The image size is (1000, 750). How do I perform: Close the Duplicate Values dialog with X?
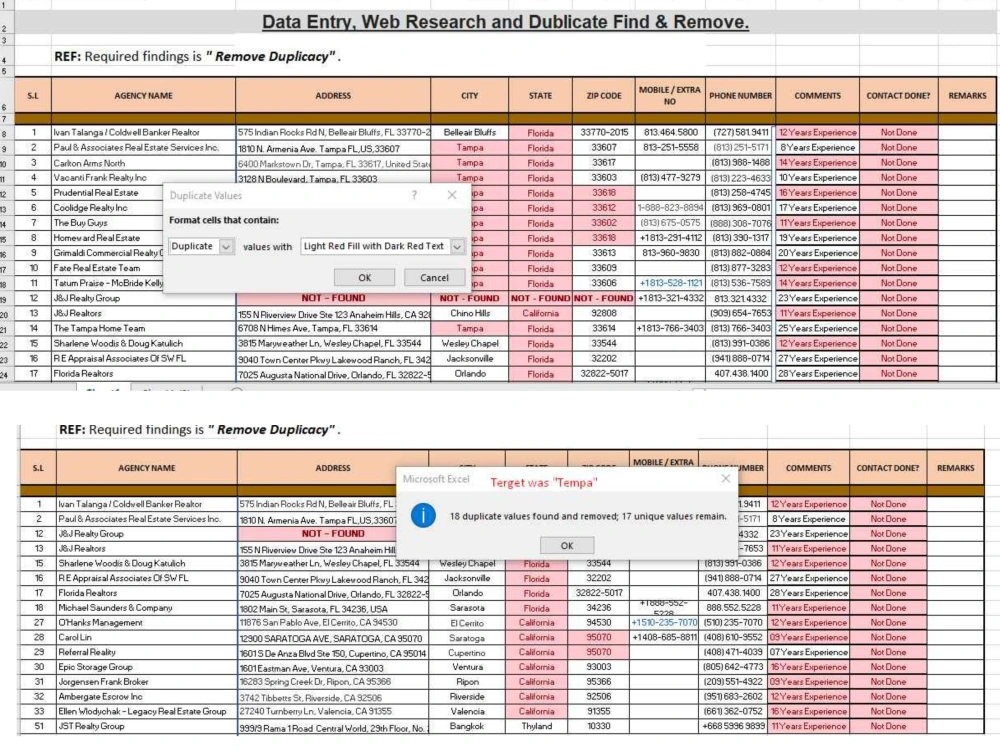click(452, 195)
